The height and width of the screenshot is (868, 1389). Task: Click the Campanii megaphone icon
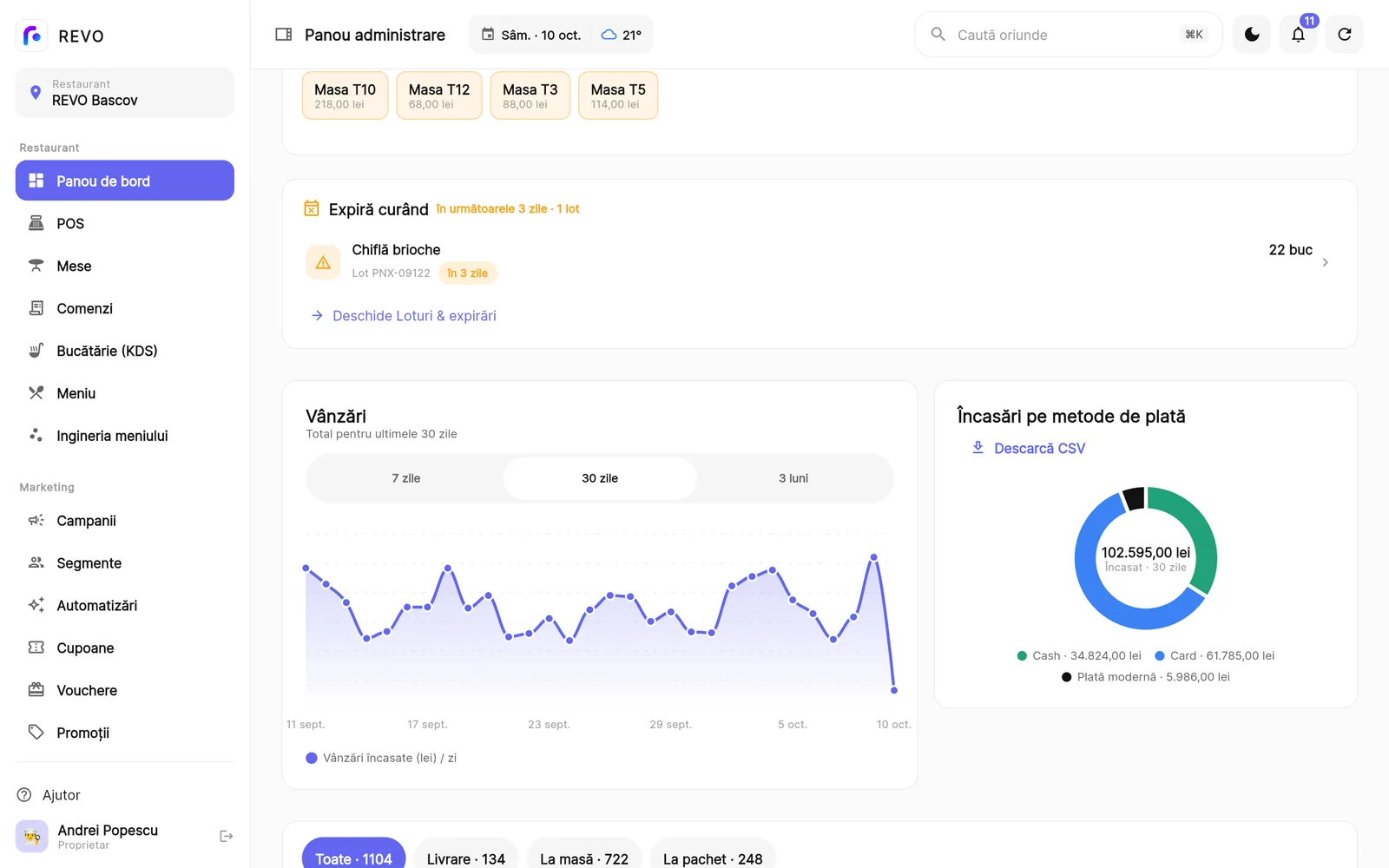[x=36, y=521]
